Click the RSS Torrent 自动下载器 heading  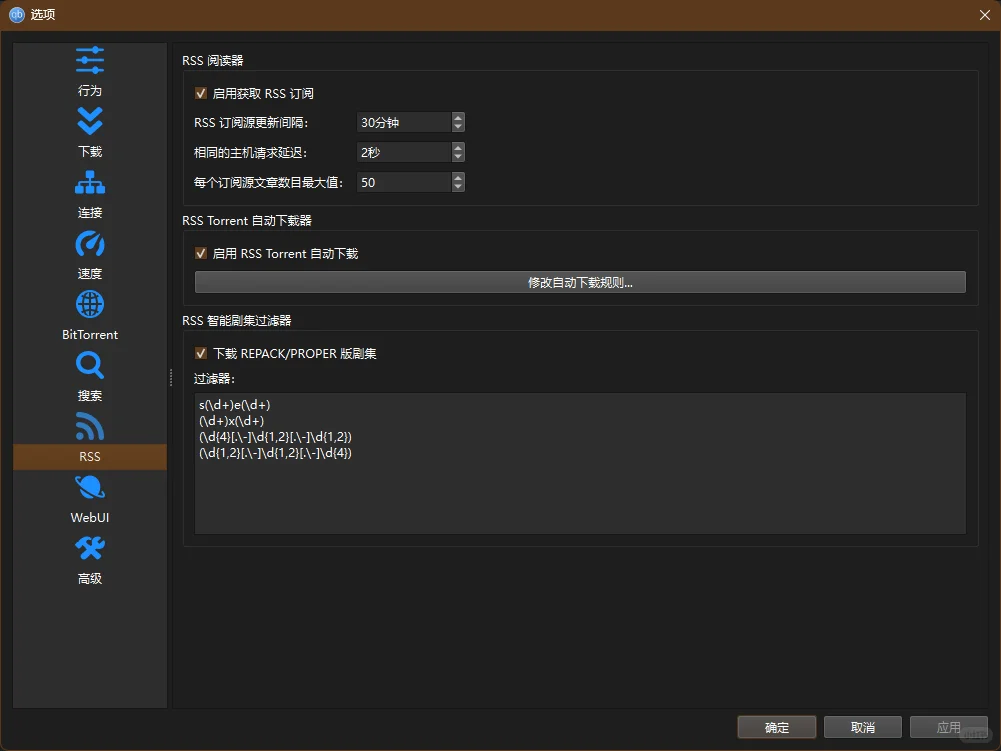[x=247, y=221]
